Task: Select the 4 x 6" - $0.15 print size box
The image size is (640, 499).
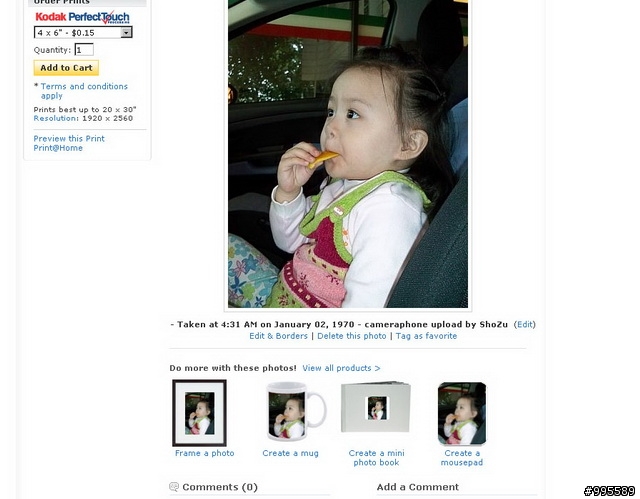Action: pos(83,32)
